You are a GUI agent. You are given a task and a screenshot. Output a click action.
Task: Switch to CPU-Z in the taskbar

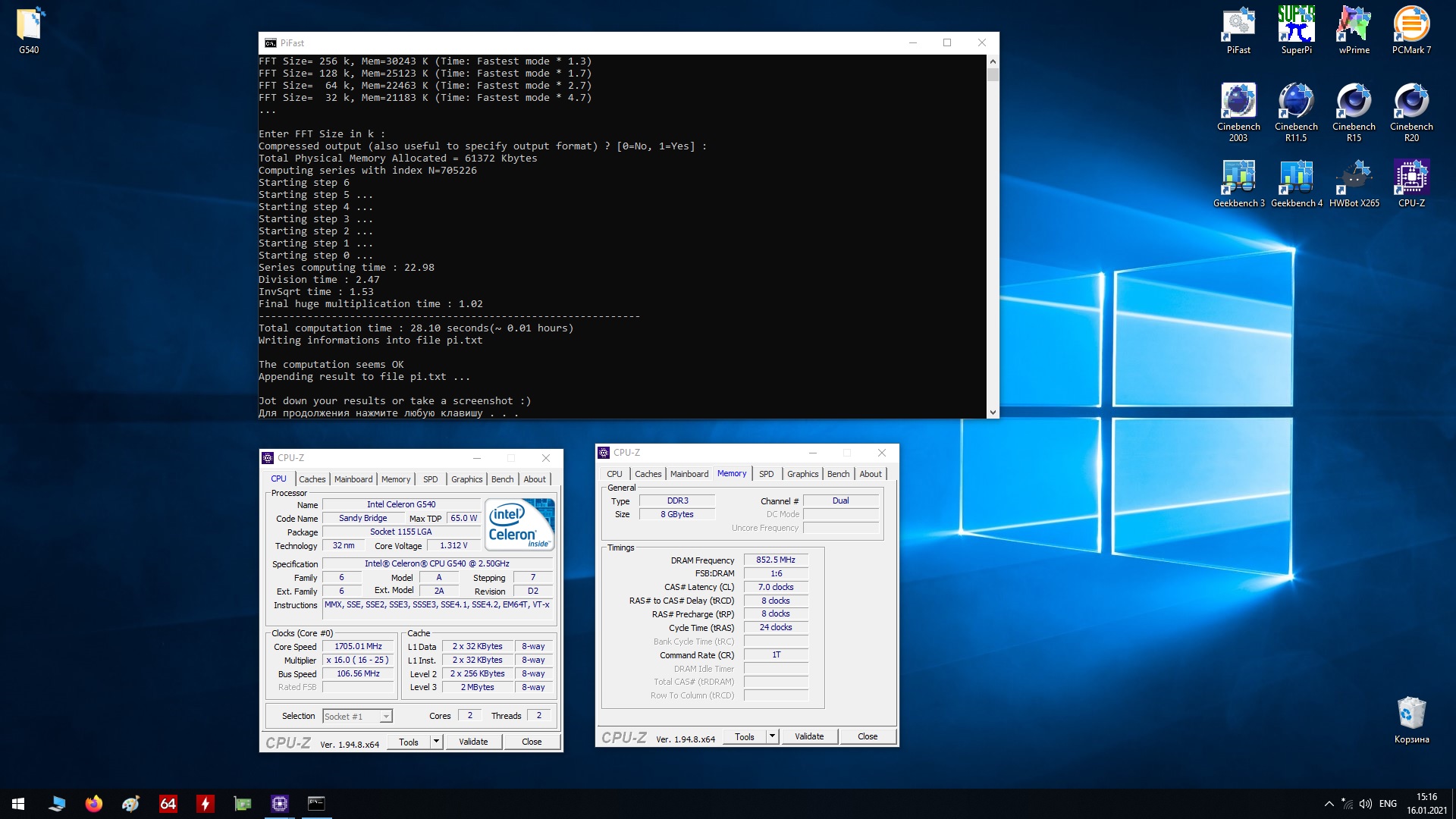point(279,804)
